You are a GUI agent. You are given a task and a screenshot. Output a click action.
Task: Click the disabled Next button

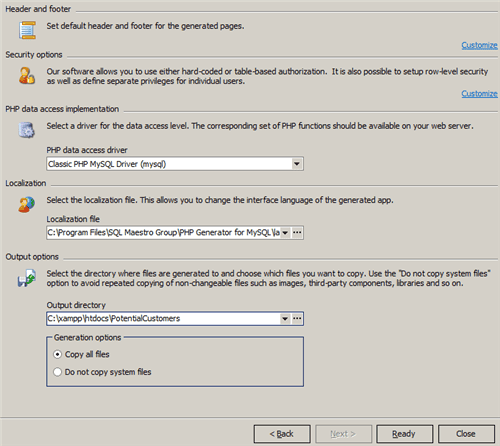click(344, 434)
